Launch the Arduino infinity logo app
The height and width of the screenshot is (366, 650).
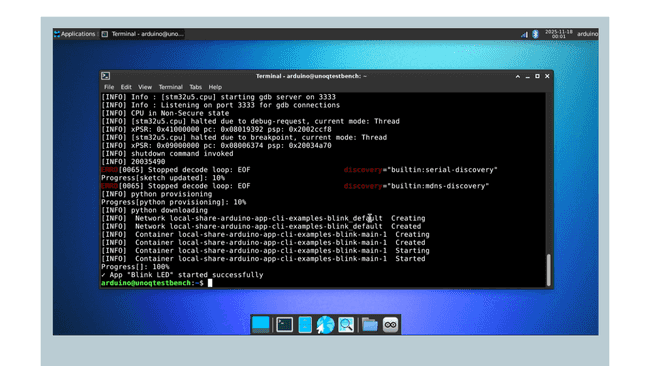[x=390, y=325]
